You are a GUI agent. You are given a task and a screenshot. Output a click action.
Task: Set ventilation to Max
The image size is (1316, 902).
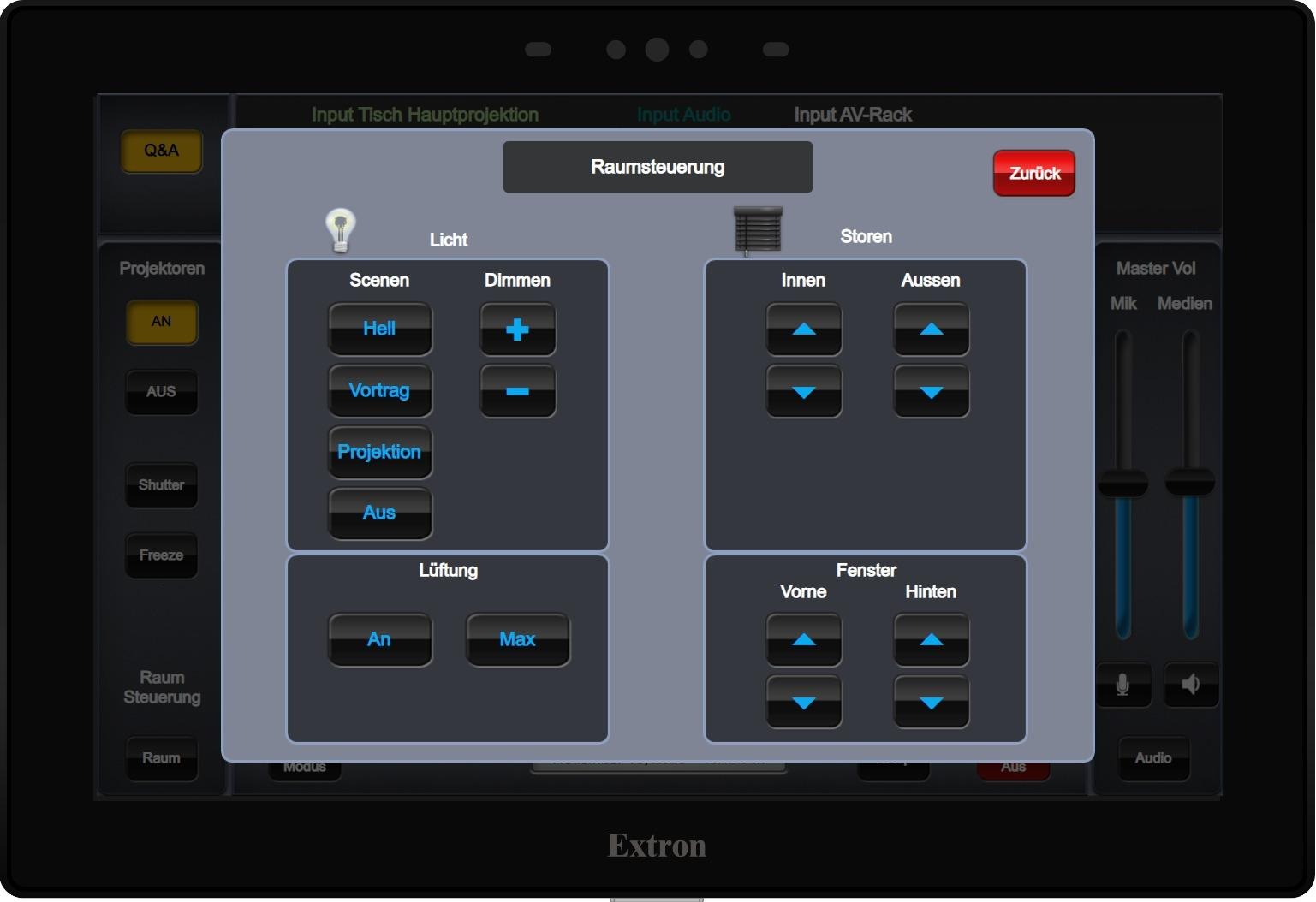click(517, 640)
